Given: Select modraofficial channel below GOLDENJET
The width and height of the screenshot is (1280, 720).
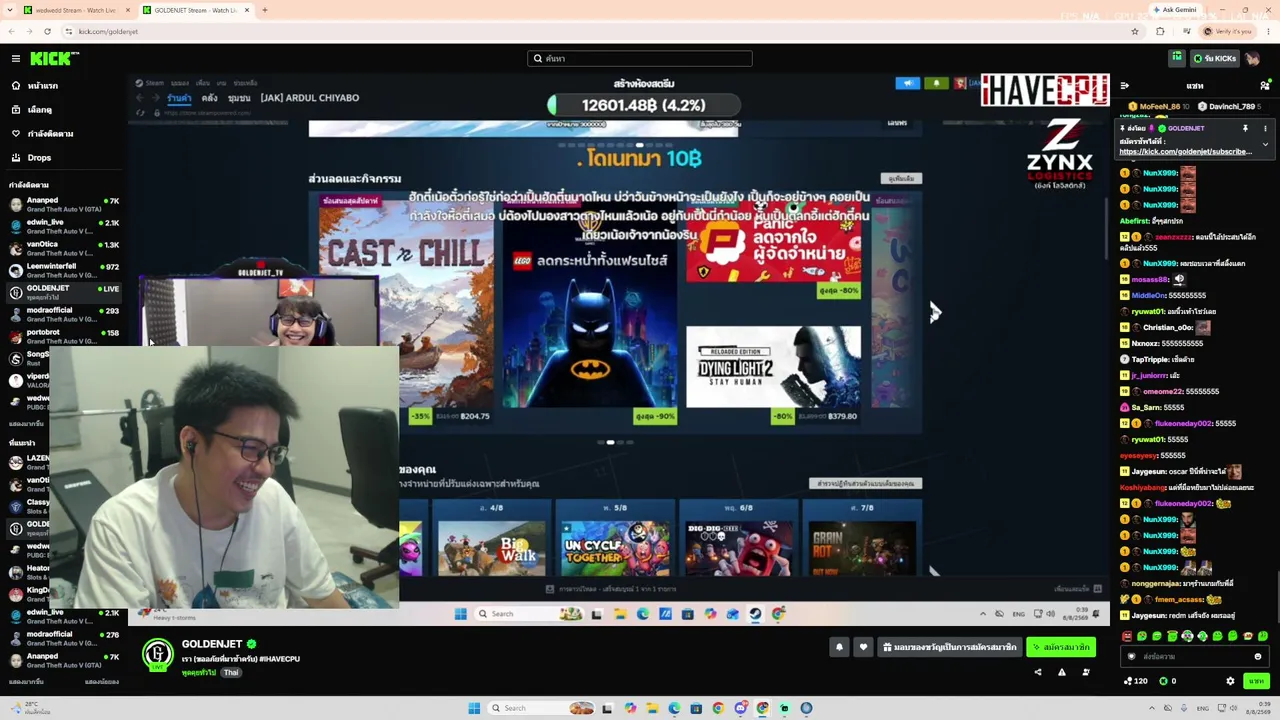Looking at the screenshot, I should coord(64,315).
